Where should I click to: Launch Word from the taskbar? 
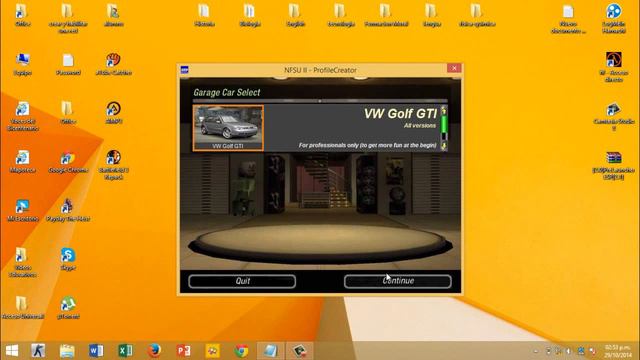point(96,351)
